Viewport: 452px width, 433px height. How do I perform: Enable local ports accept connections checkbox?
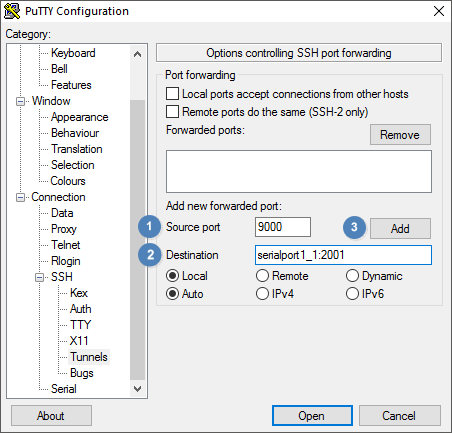click(x=172, y=94)
